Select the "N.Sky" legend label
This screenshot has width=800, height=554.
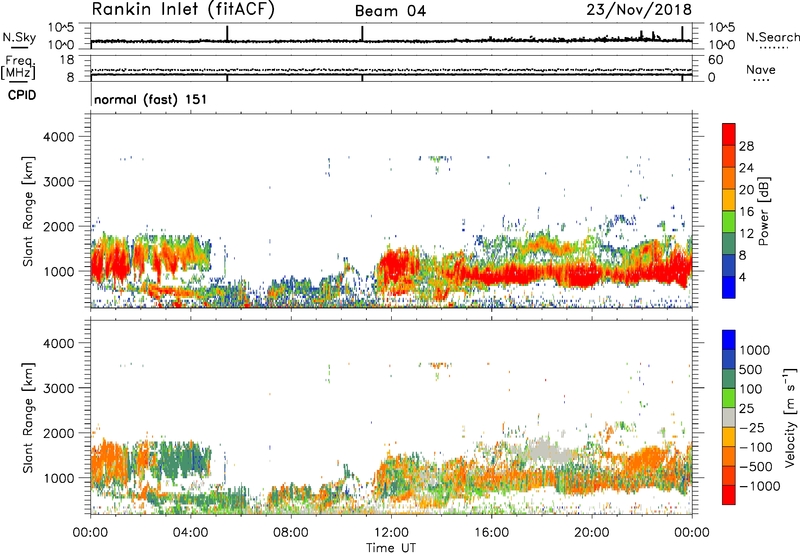point(19,37)
